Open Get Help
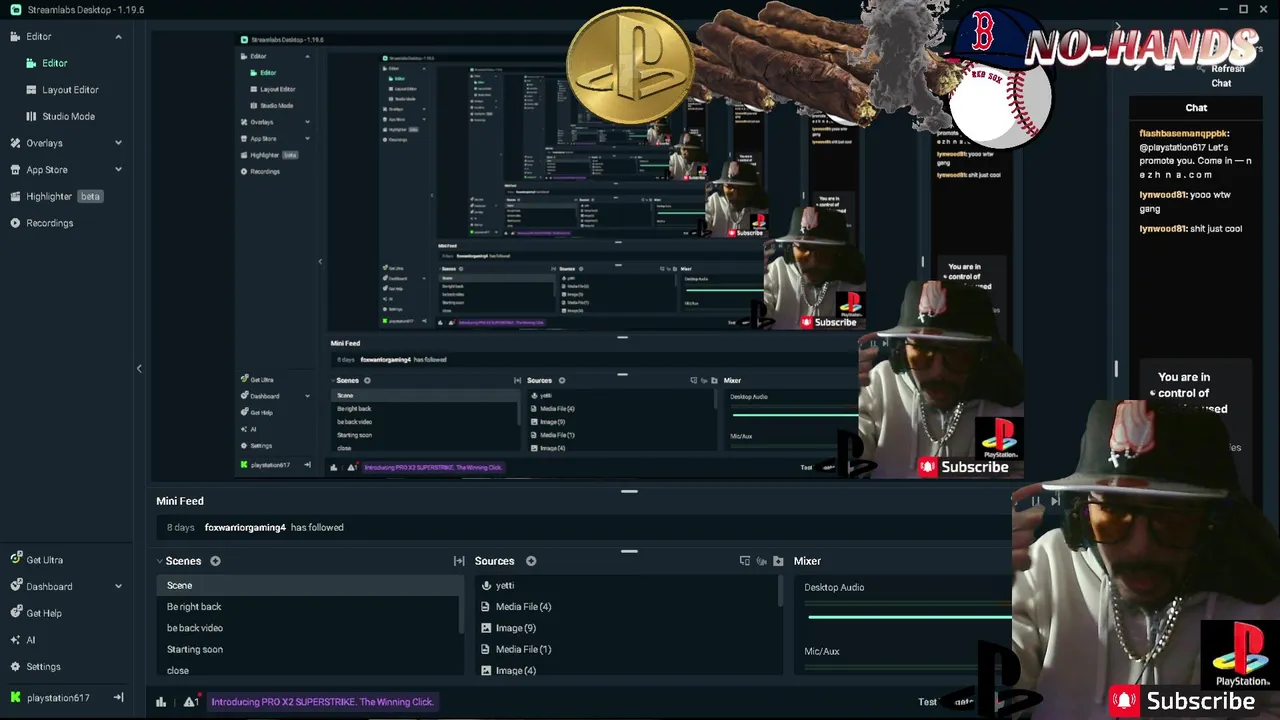1280x720 pixels. click(43, 613)
